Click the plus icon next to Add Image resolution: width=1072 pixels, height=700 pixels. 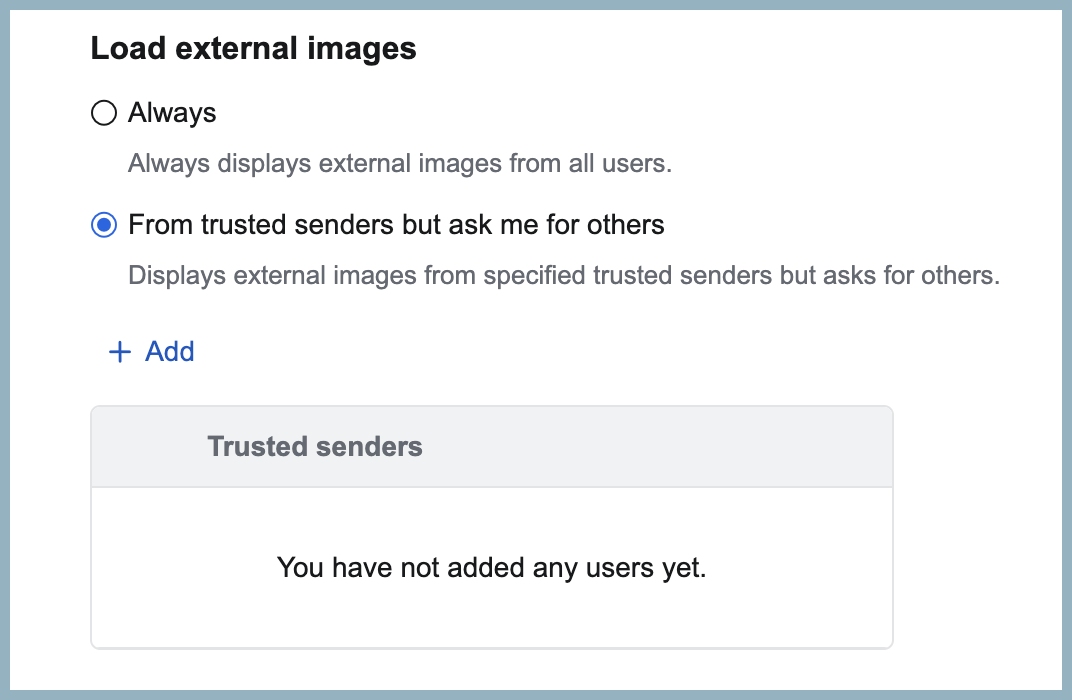118,352
